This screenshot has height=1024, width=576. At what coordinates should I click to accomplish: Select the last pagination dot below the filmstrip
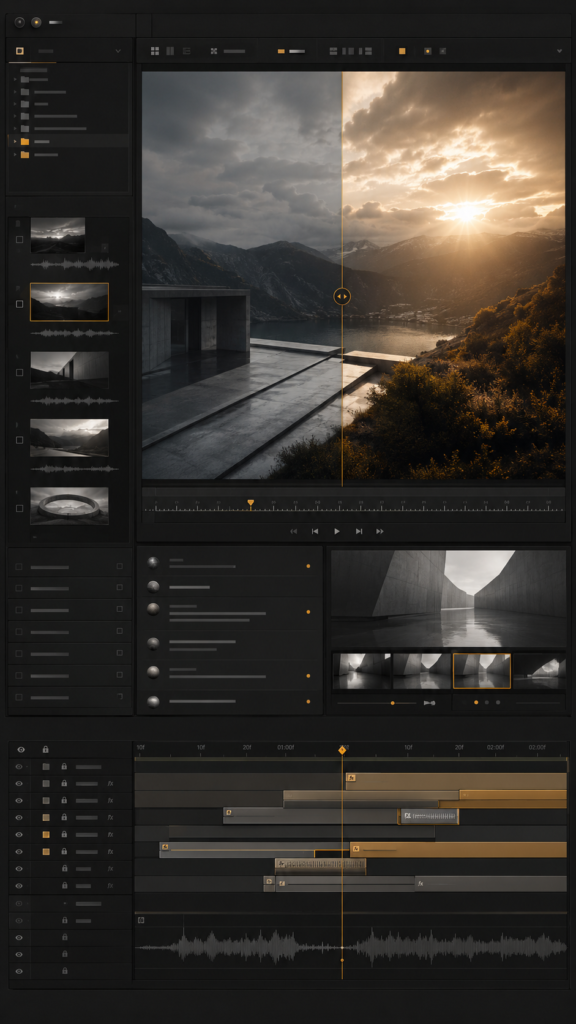(498, 703)
